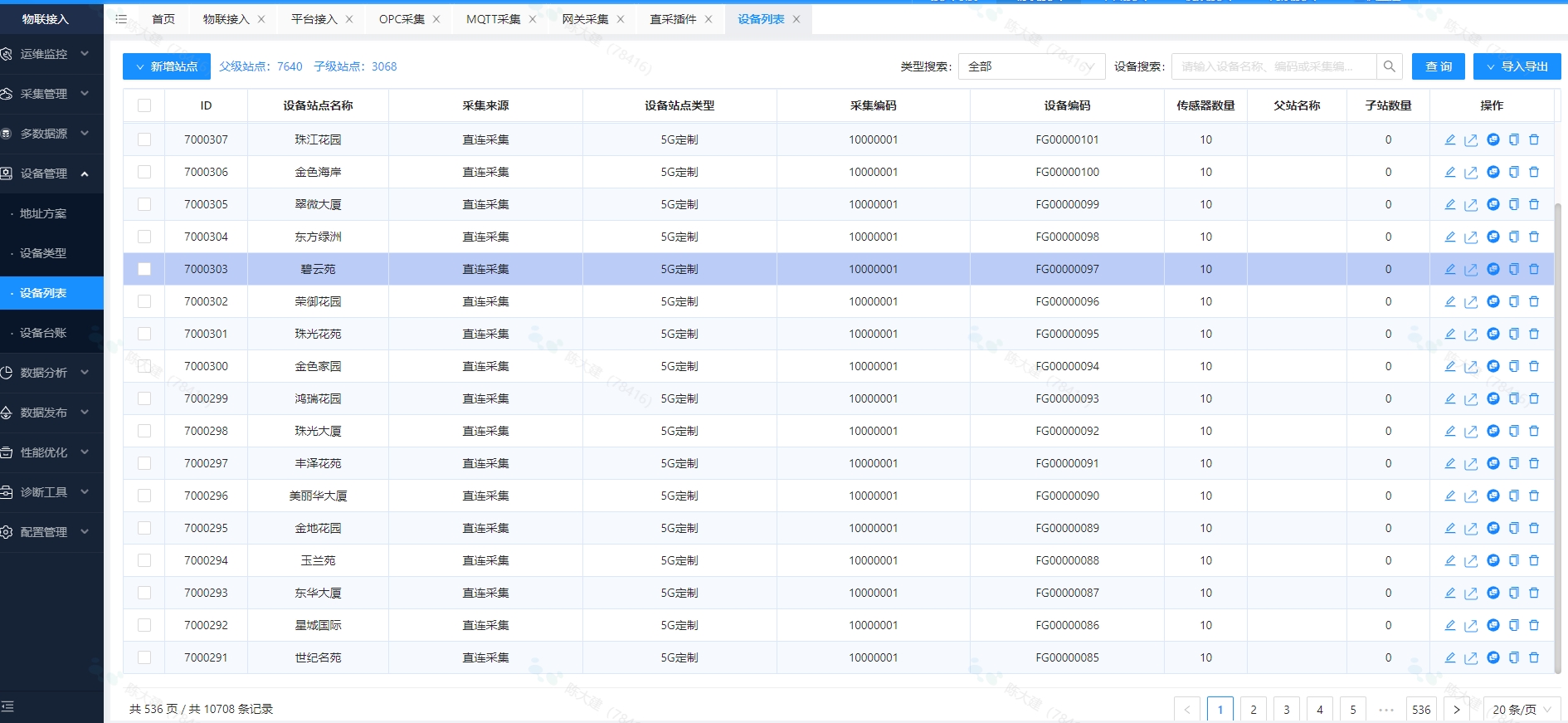Go to page 2 in pagination
Screen dimensions: 1568x723
1254,710
